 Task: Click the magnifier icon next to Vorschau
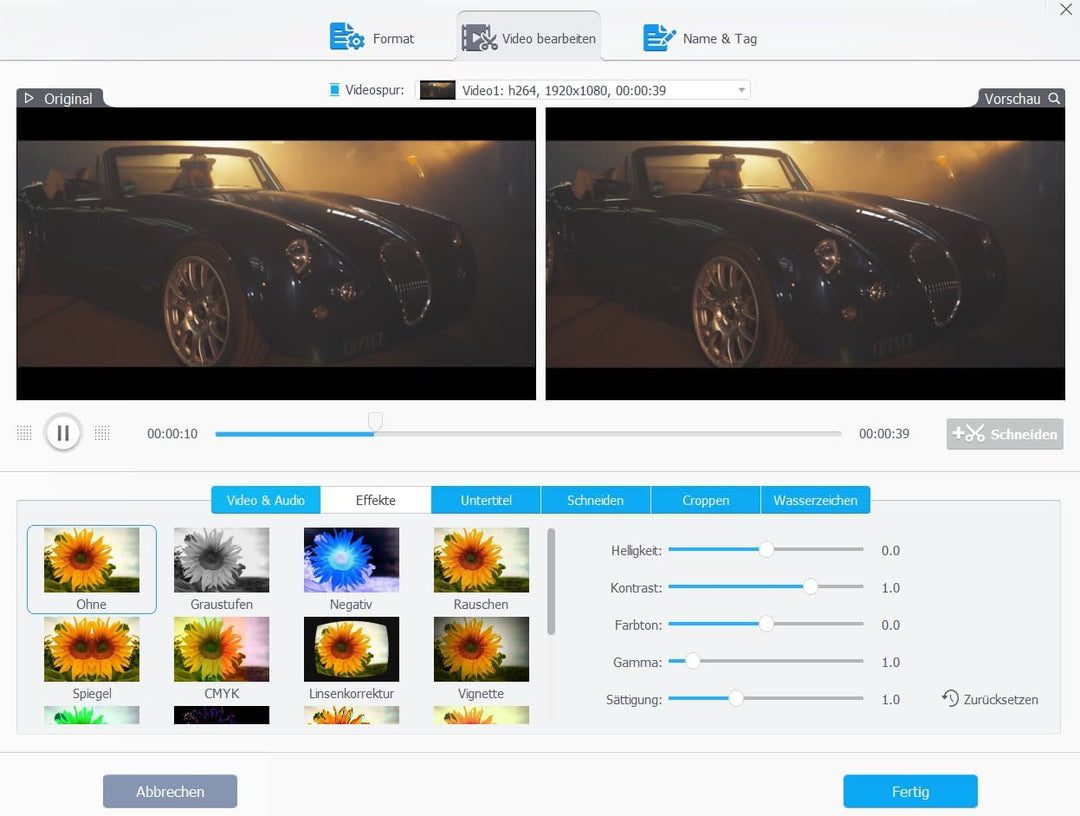point(1053,98)
